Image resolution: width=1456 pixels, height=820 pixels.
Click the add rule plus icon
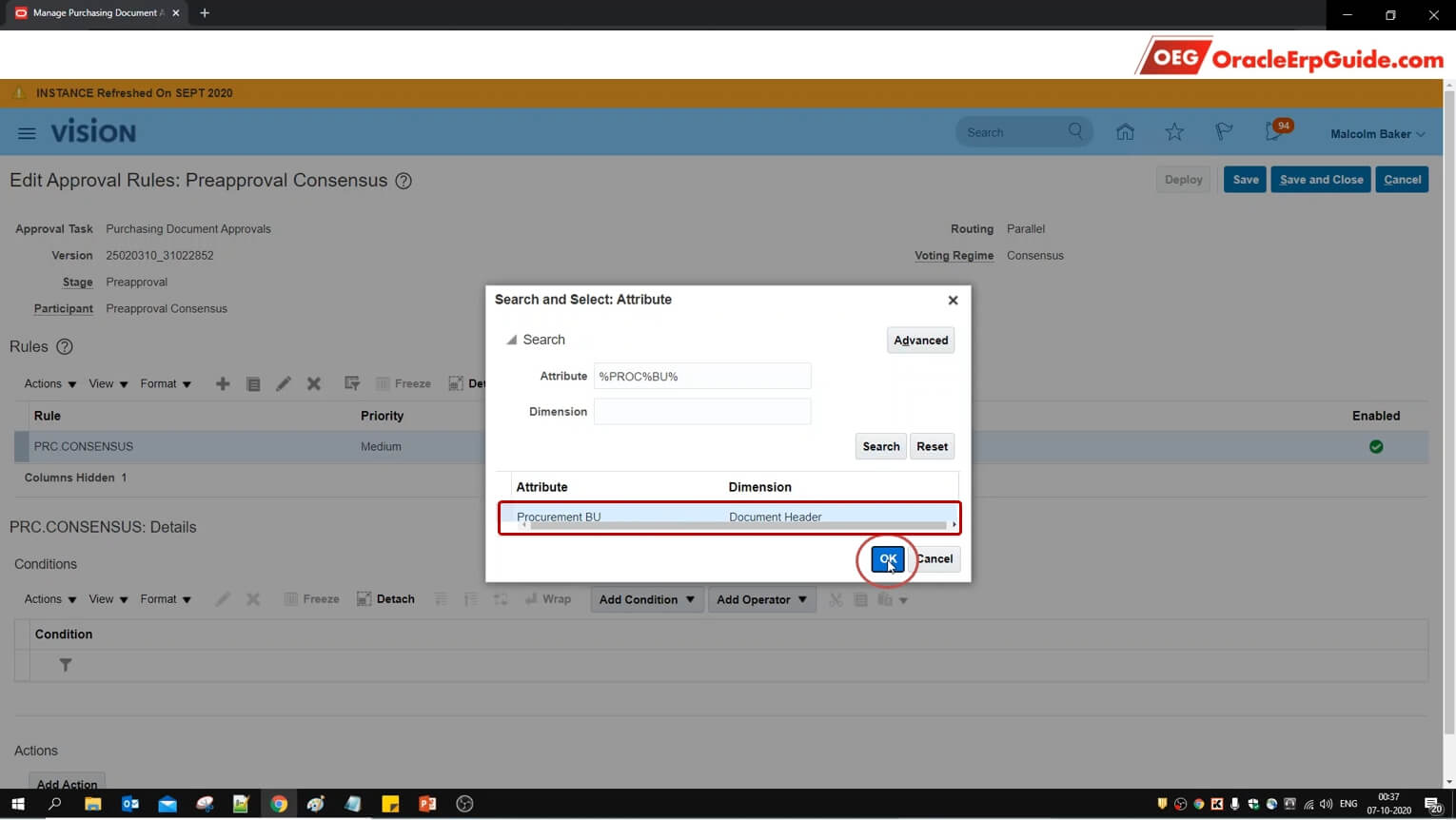click(x=223, y=383)
